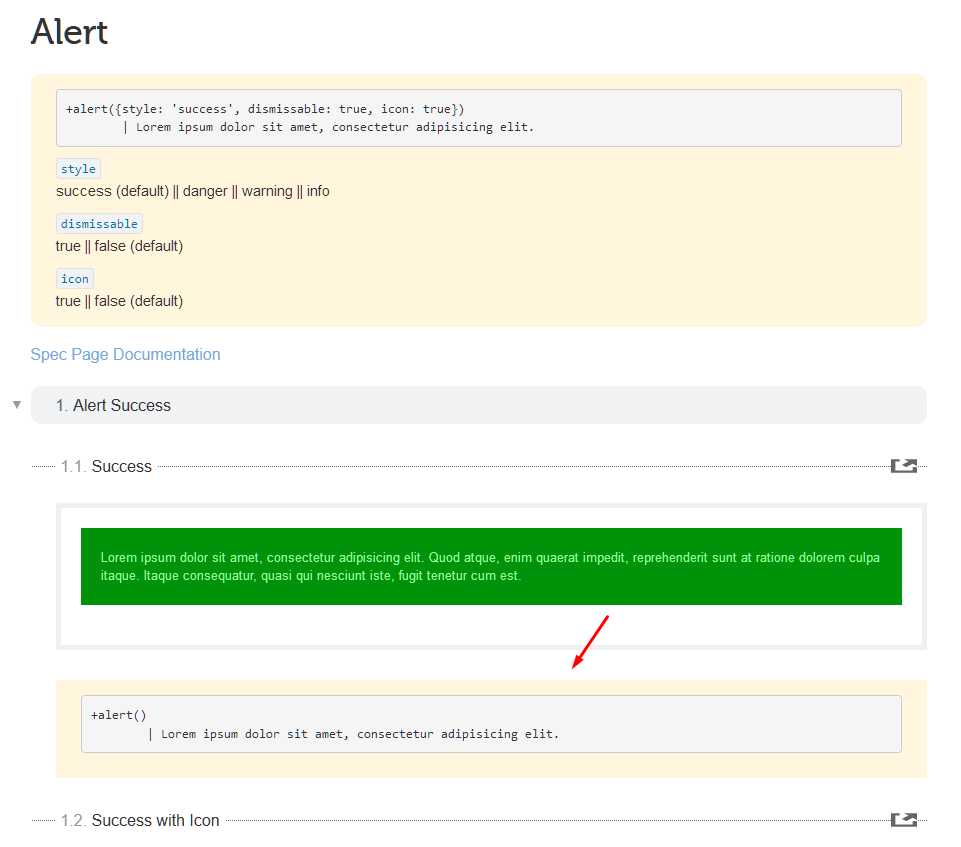This screenshot has height=847, width=961.
Task: Open the 1.1. Success example in new window
Action: coord(904,466)
